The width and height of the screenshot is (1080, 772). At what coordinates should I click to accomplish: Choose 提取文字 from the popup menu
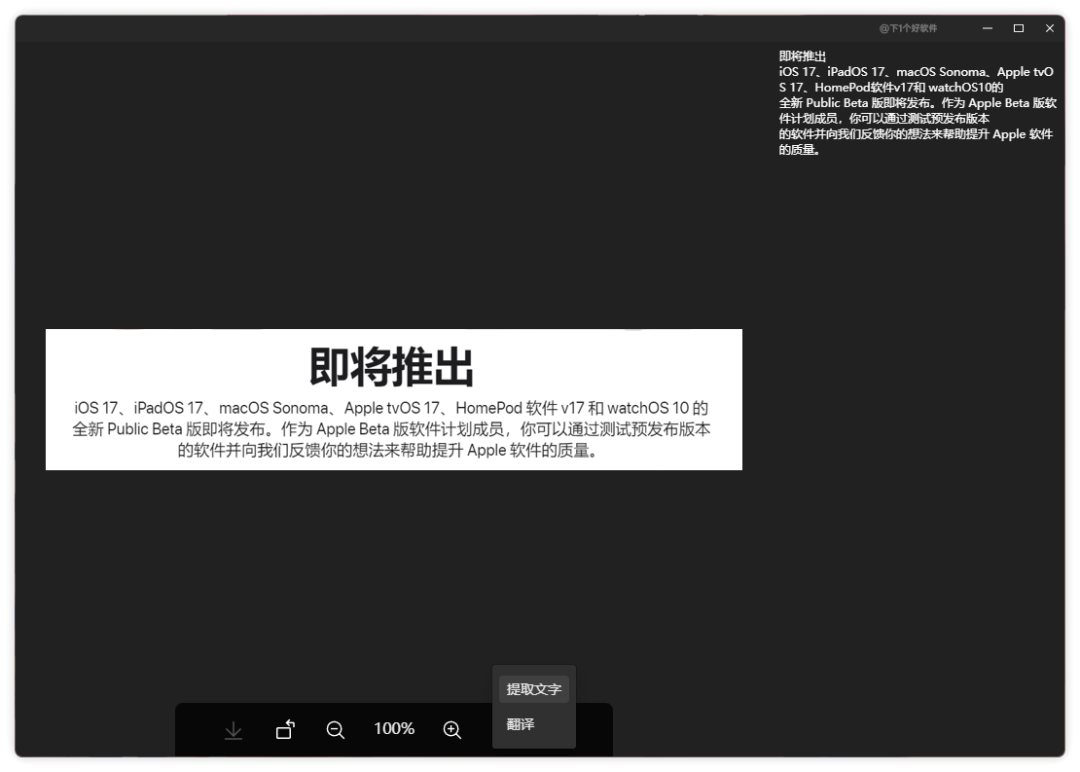pos(534,689)
